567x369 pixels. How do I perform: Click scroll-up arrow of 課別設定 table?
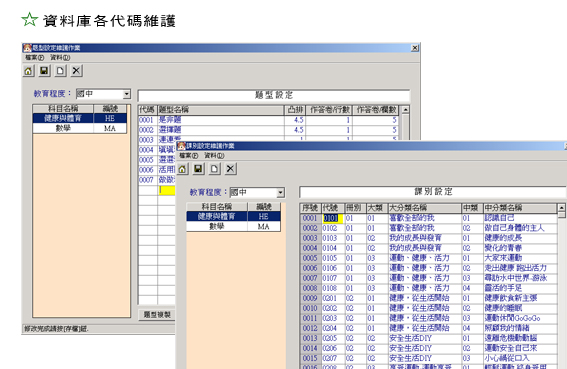[x=561, y=208]
